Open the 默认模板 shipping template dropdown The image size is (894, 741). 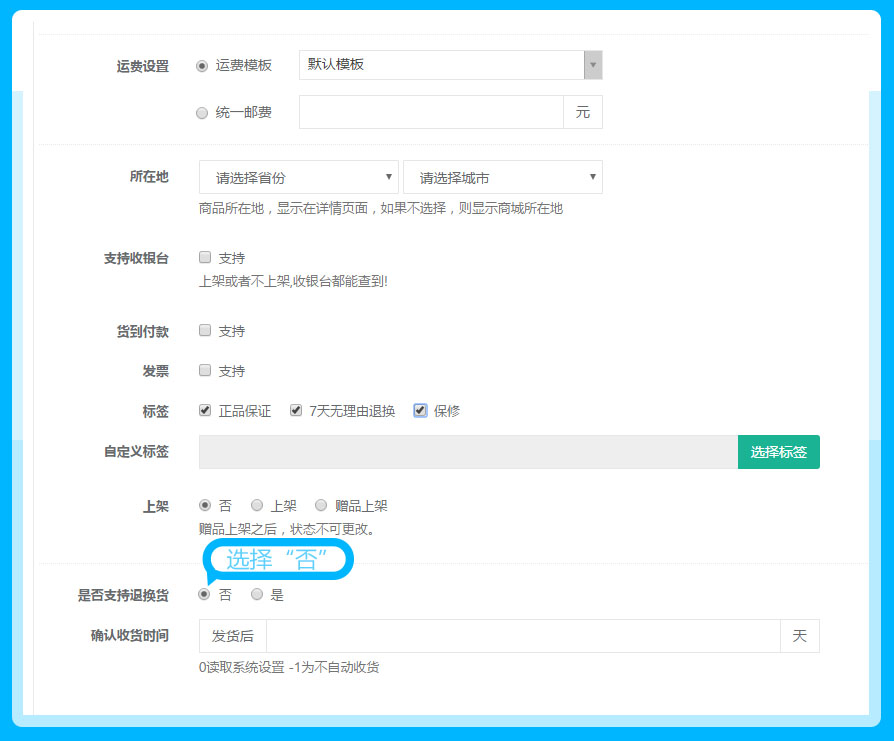pos(450,65)
